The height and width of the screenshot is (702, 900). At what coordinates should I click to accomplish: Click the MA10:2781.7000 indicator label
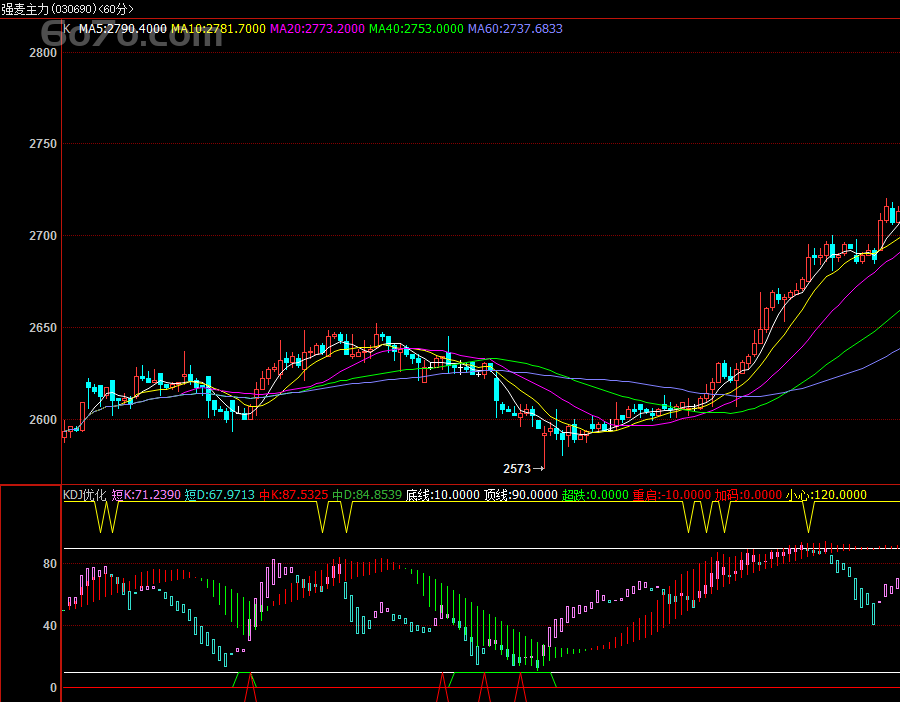point(219,29)
